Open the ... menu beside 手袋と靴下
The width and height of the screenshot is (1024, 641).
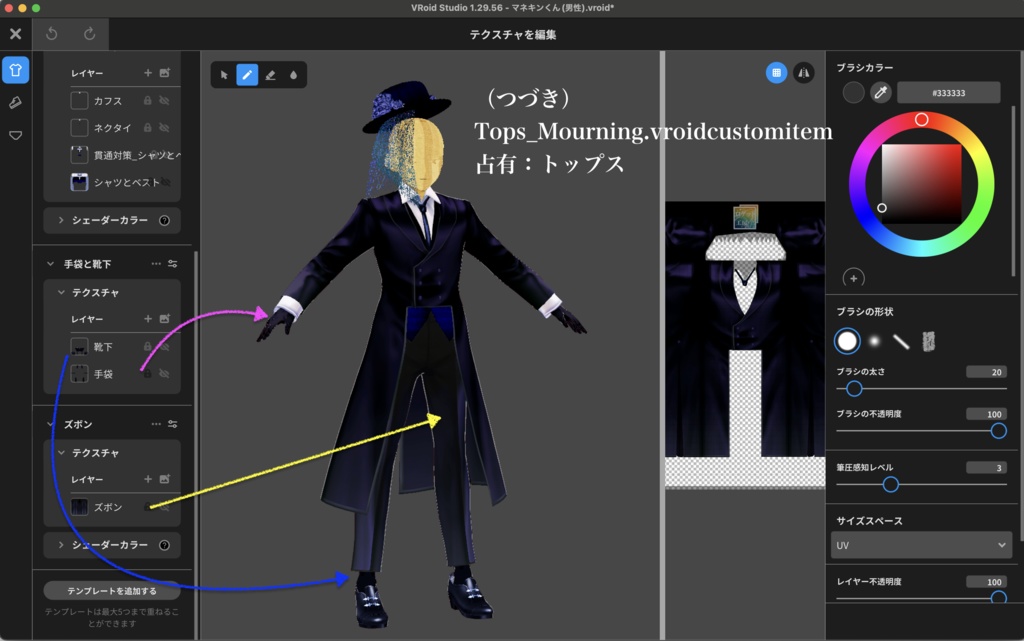(156, 264)
